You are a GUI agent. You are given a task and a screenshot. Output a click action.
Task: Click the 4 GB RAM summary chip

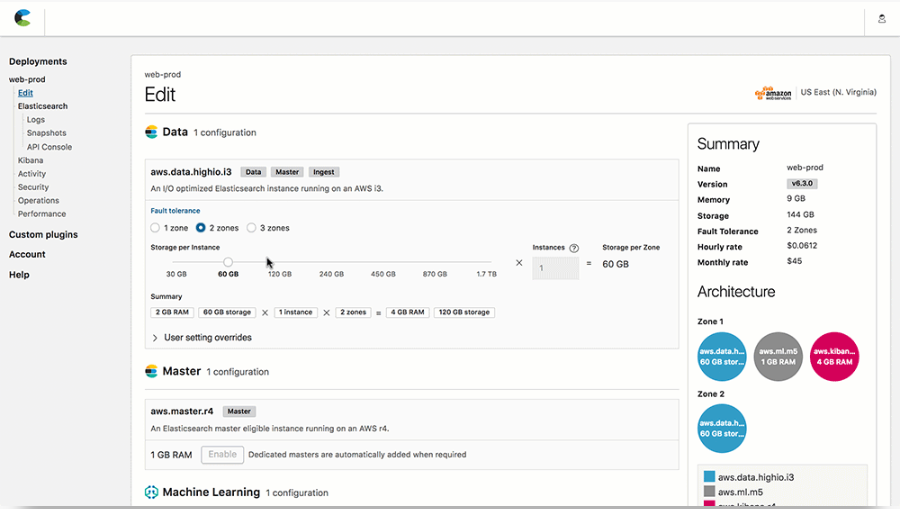(408, 312)
